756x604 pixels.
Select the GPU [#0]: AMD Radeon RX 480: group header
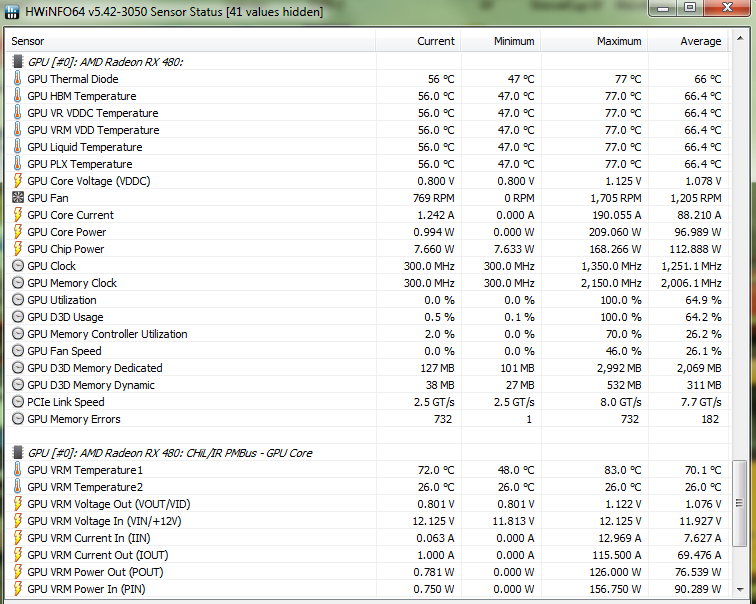tap(105, 62)
